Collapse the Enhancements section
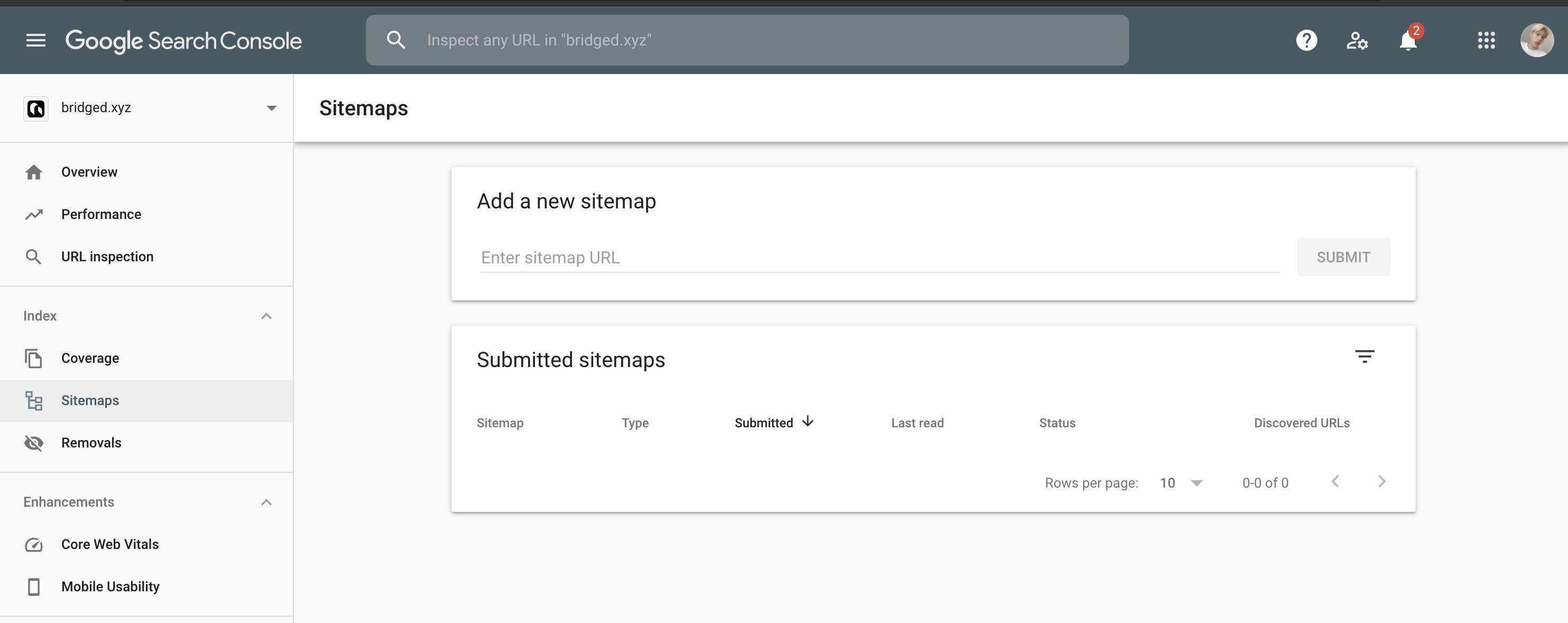 click(266, 502)
